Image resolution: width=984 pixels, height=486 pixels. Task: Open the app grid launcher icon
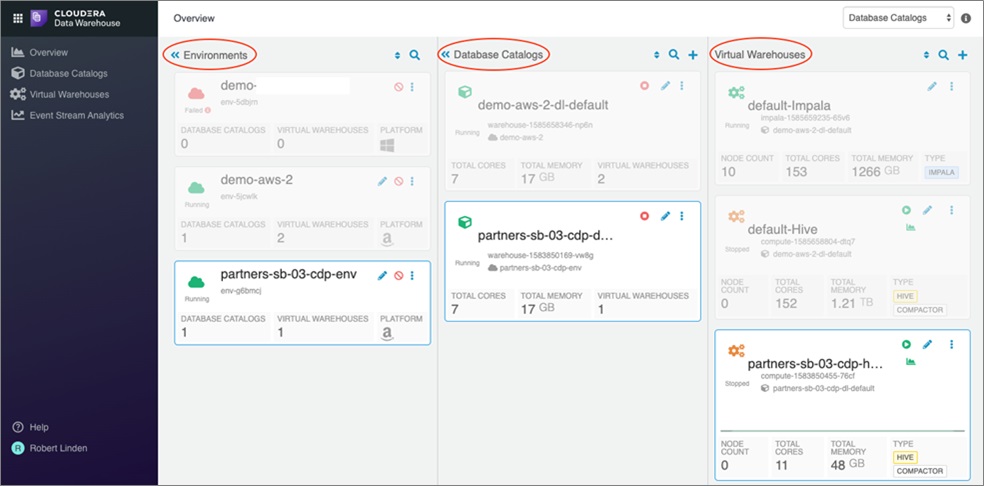click(x=18, y=18)
